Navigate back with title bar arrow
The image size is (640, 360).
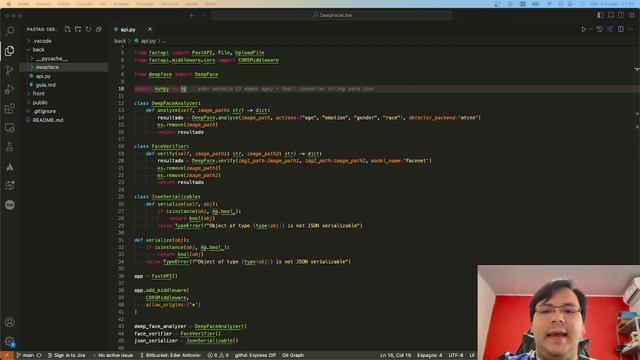coord(193,15)
